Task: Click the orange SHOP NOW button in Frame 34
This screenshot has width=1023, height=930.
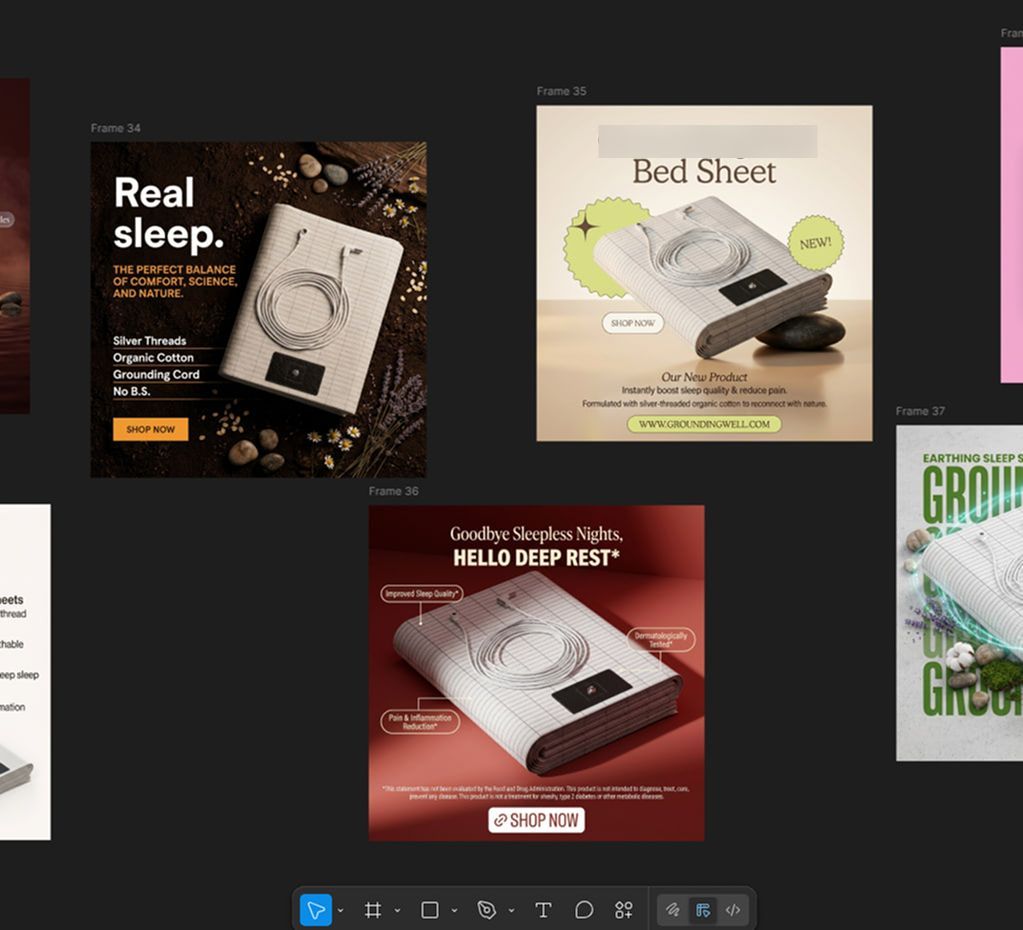Action: (x=151, y=429)
